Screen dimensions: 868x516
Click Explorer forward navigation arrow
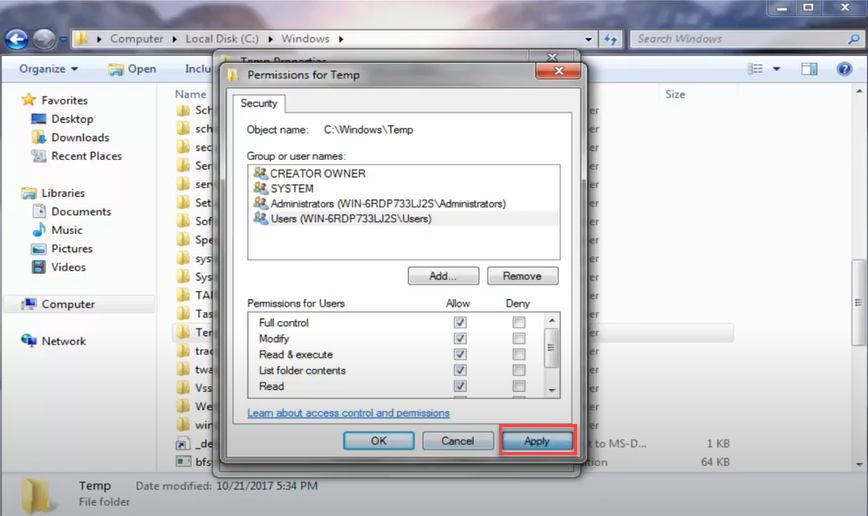[x=44, y=39]
